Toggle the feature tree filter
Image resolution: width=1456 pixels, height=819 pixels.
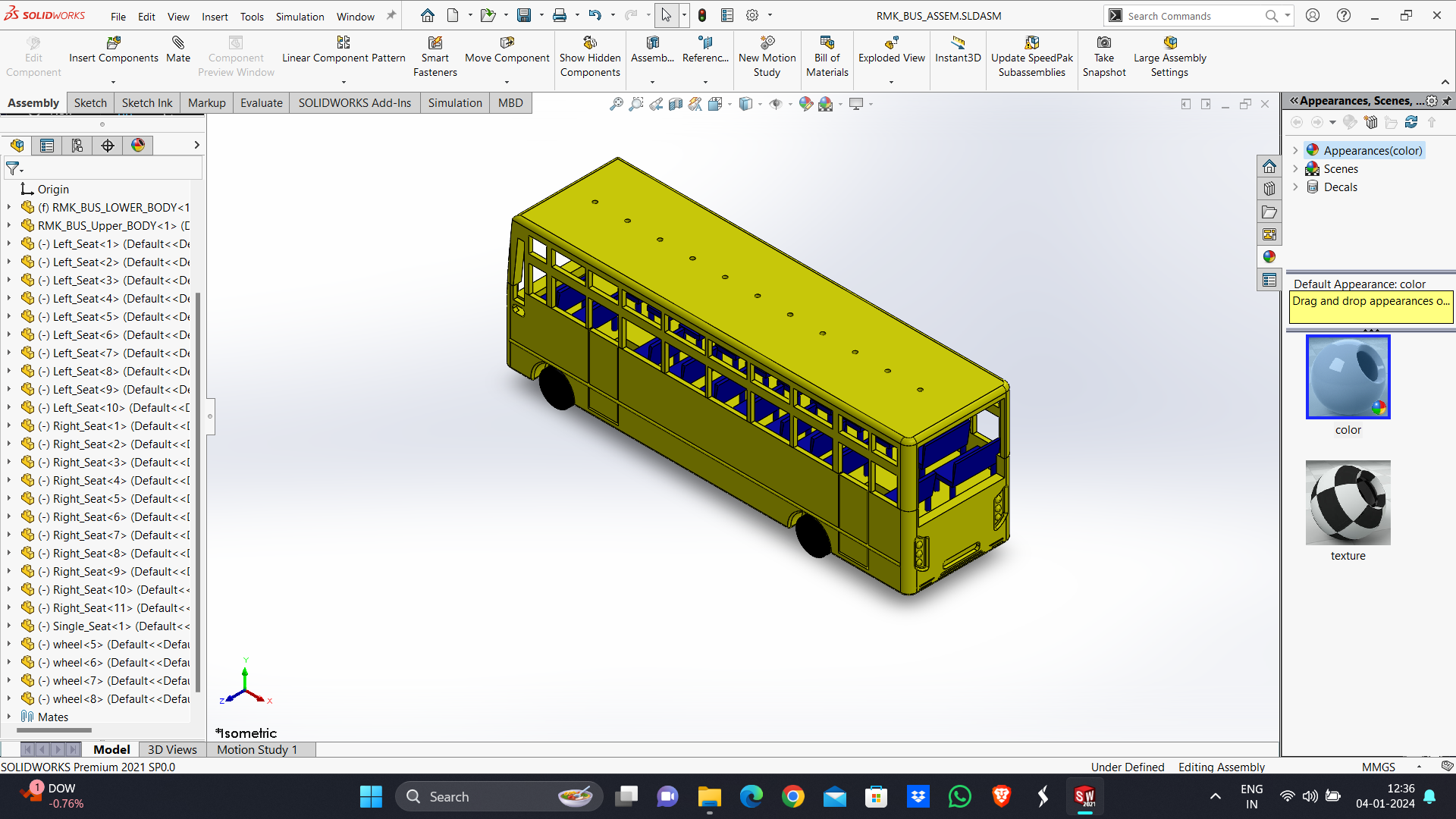(x=13, y=168)
